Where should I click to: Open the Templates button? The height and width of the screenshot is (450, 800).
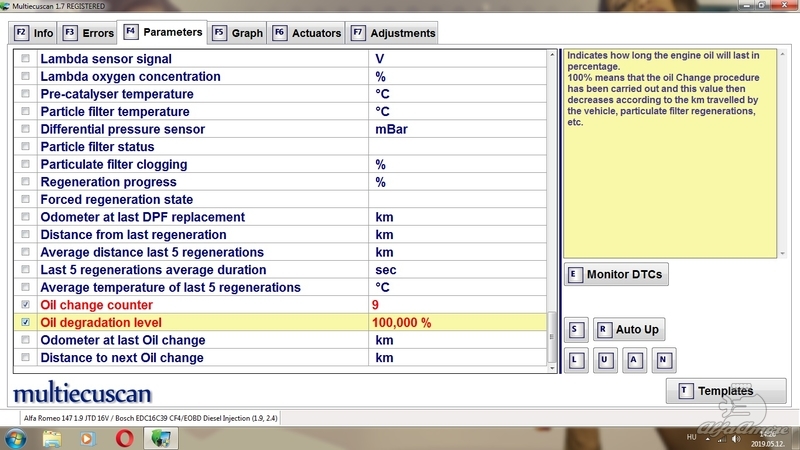click(726, 391)
